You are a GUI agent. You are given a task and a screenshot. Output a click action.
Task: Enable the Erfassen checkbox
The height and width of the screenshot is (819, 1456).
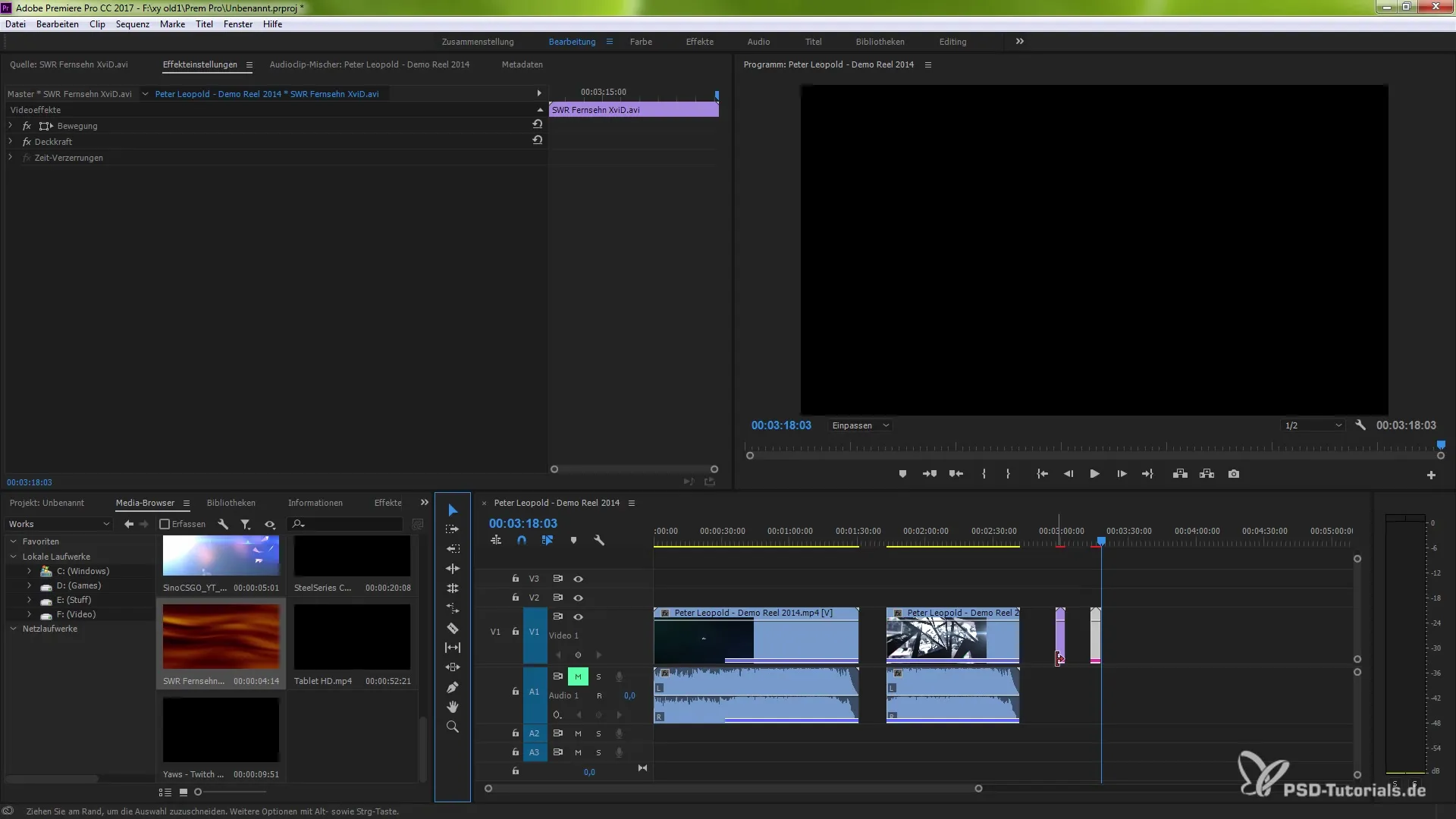(x=165, y=524)
